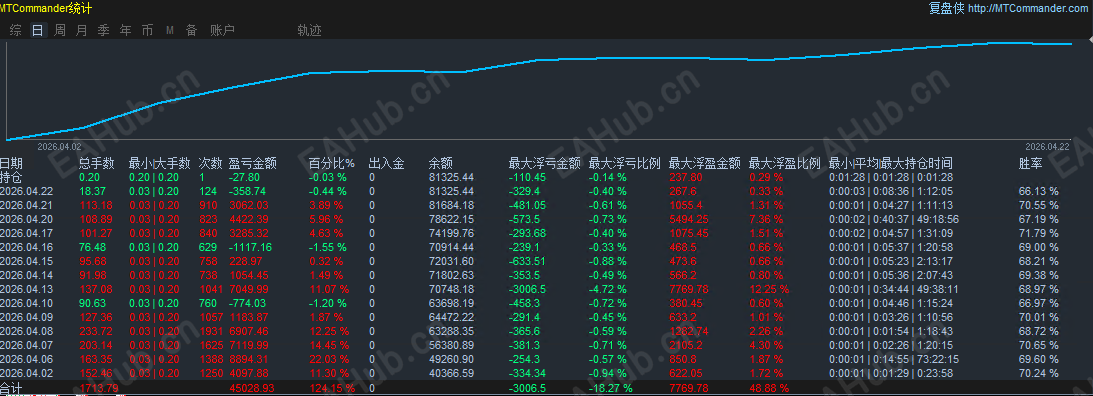1093x396 pixels.
Task: Switch to the 季 quarterly tab
Action: pos(103,30)
